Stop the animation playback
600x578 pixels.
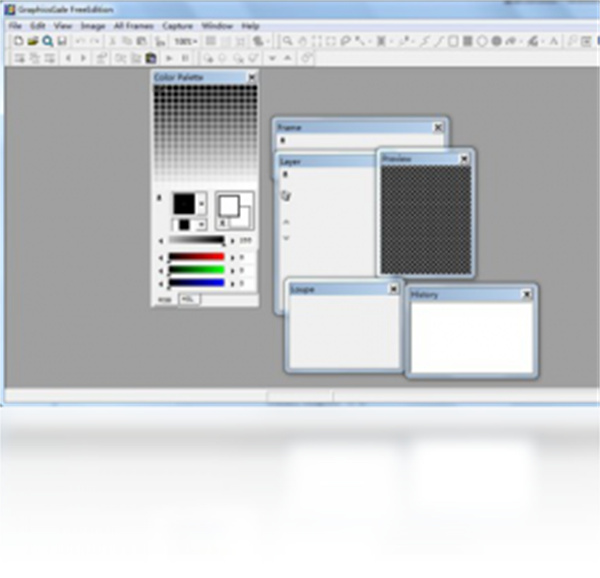click(x=185, y=58)
